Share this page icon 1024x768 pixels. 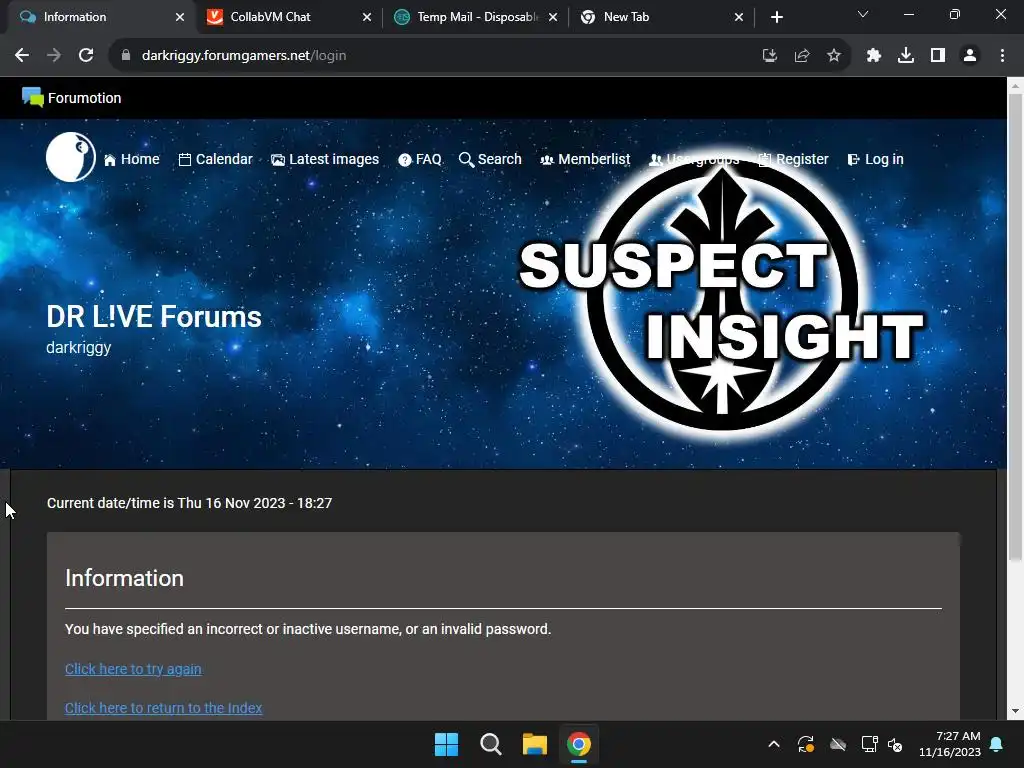(802, 56)
